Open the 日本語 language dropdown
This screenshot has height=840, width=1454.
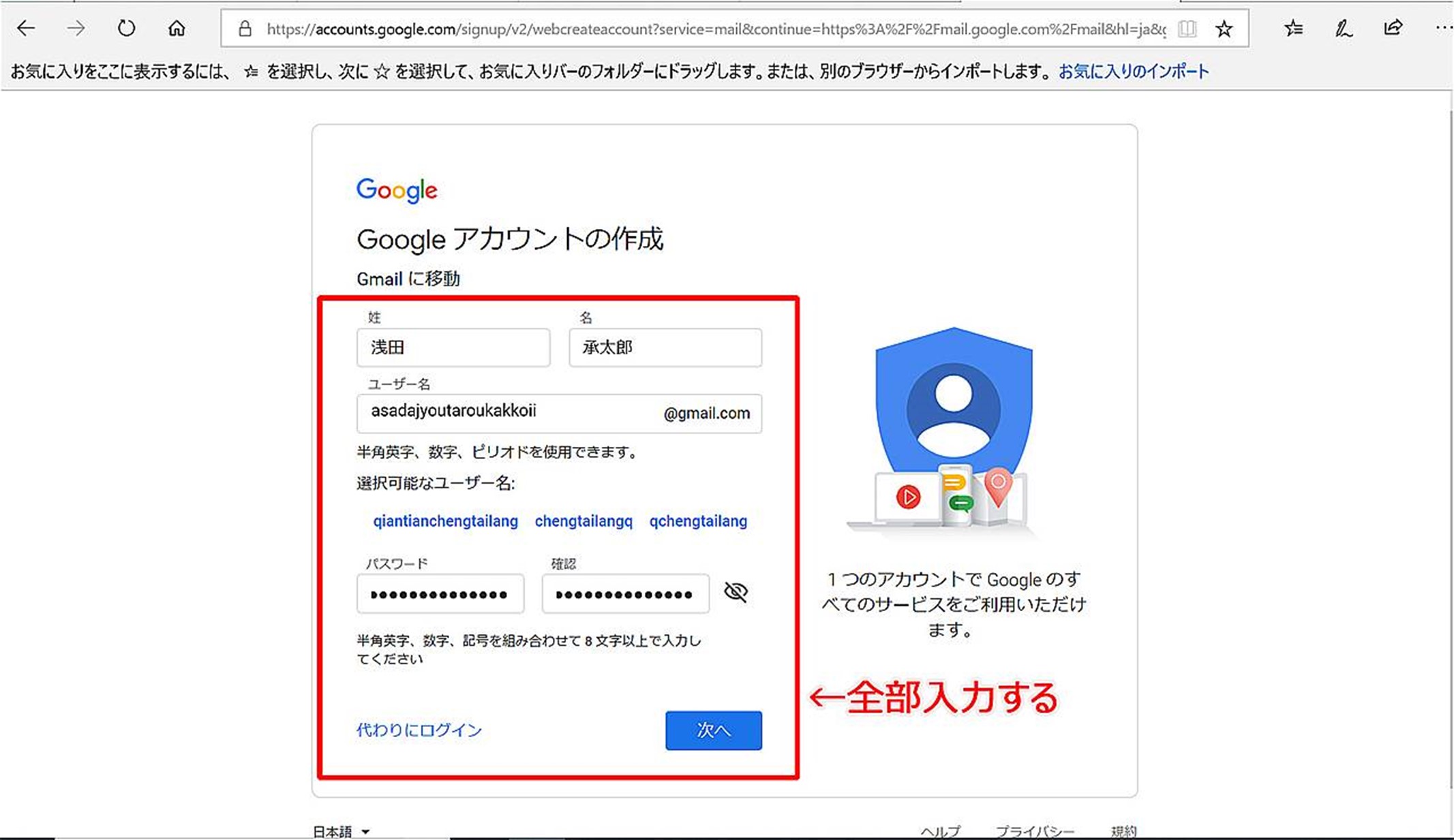(x=341, y=832)
